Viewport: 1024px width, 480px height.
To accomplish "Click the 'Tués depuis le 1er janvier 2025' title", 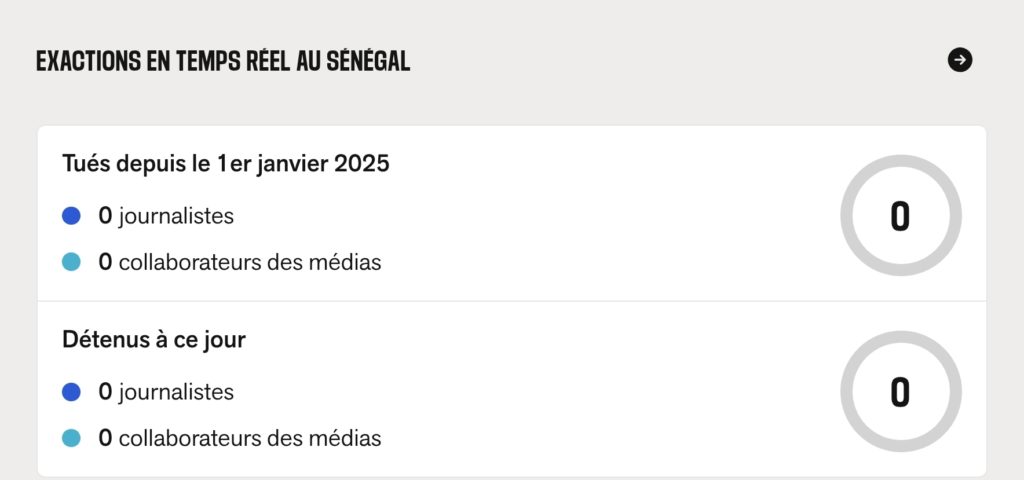I will [226, 163].
